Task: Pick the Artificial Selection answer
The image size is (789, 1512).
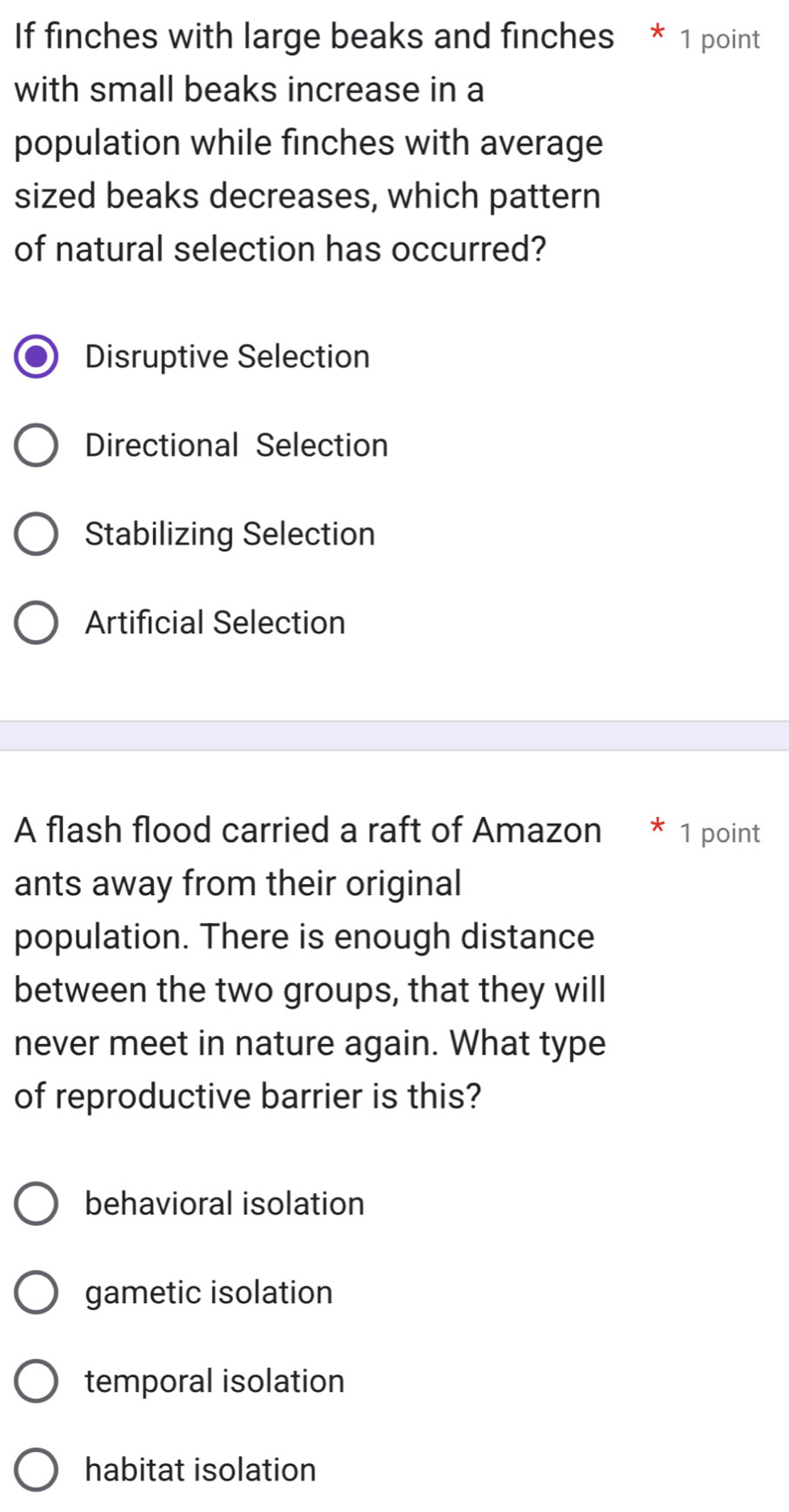Action: pos(36,623)
